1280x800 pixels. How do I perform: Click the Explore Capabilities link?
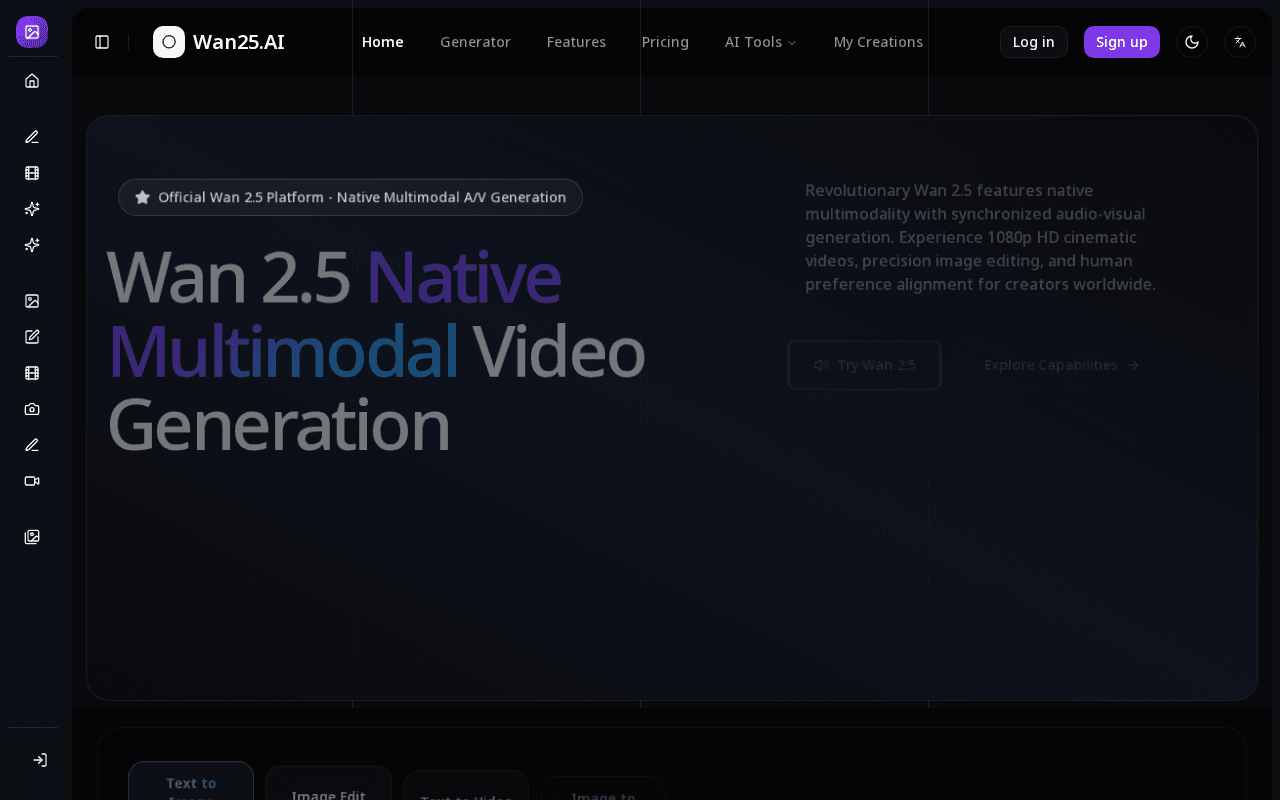1061,365
